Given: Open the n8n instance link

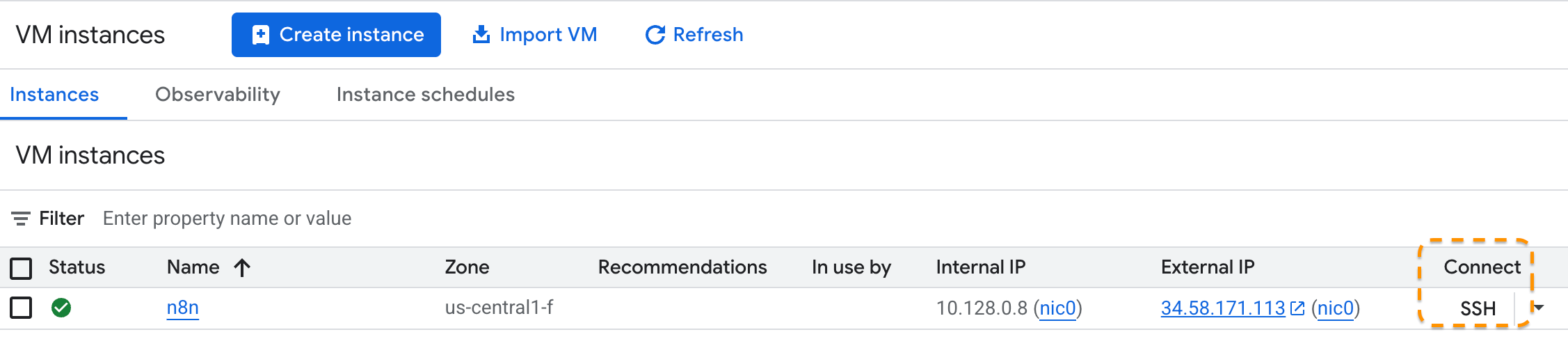Looking at the screenshot, I should click(x=183, y=308).
